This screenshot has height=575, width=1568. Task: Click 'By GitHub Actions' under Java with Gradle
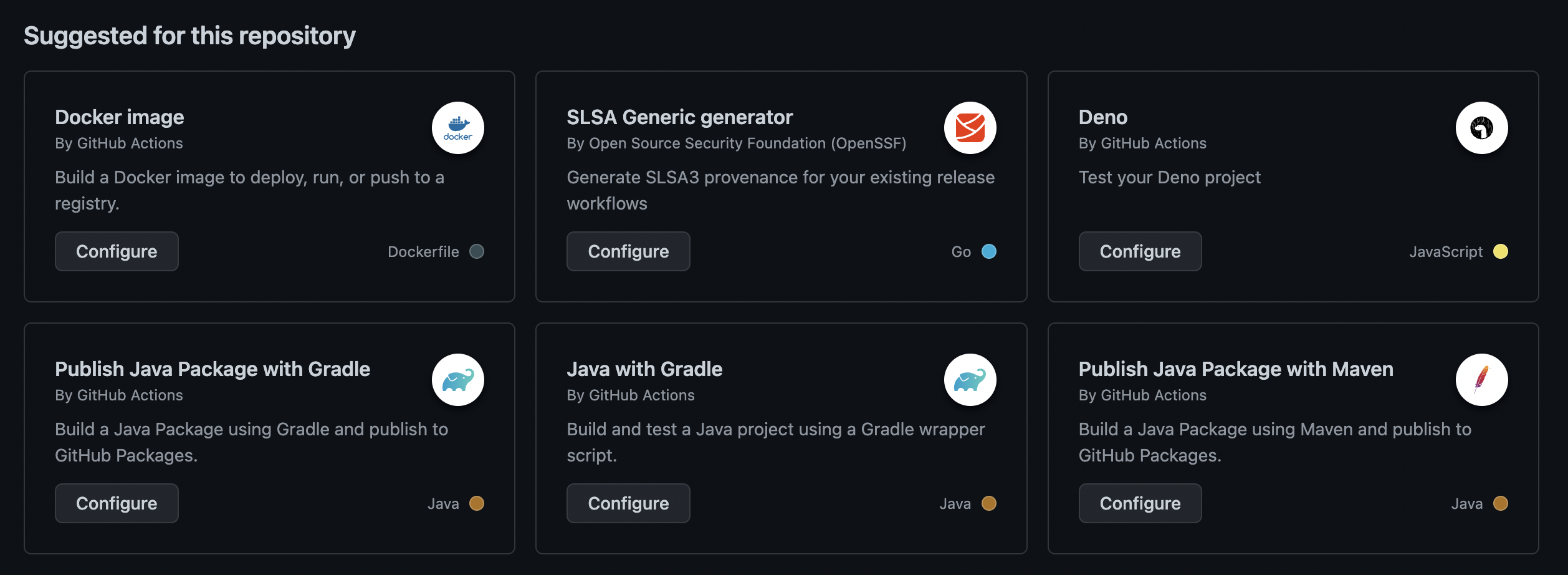click(x=631, y=395)
